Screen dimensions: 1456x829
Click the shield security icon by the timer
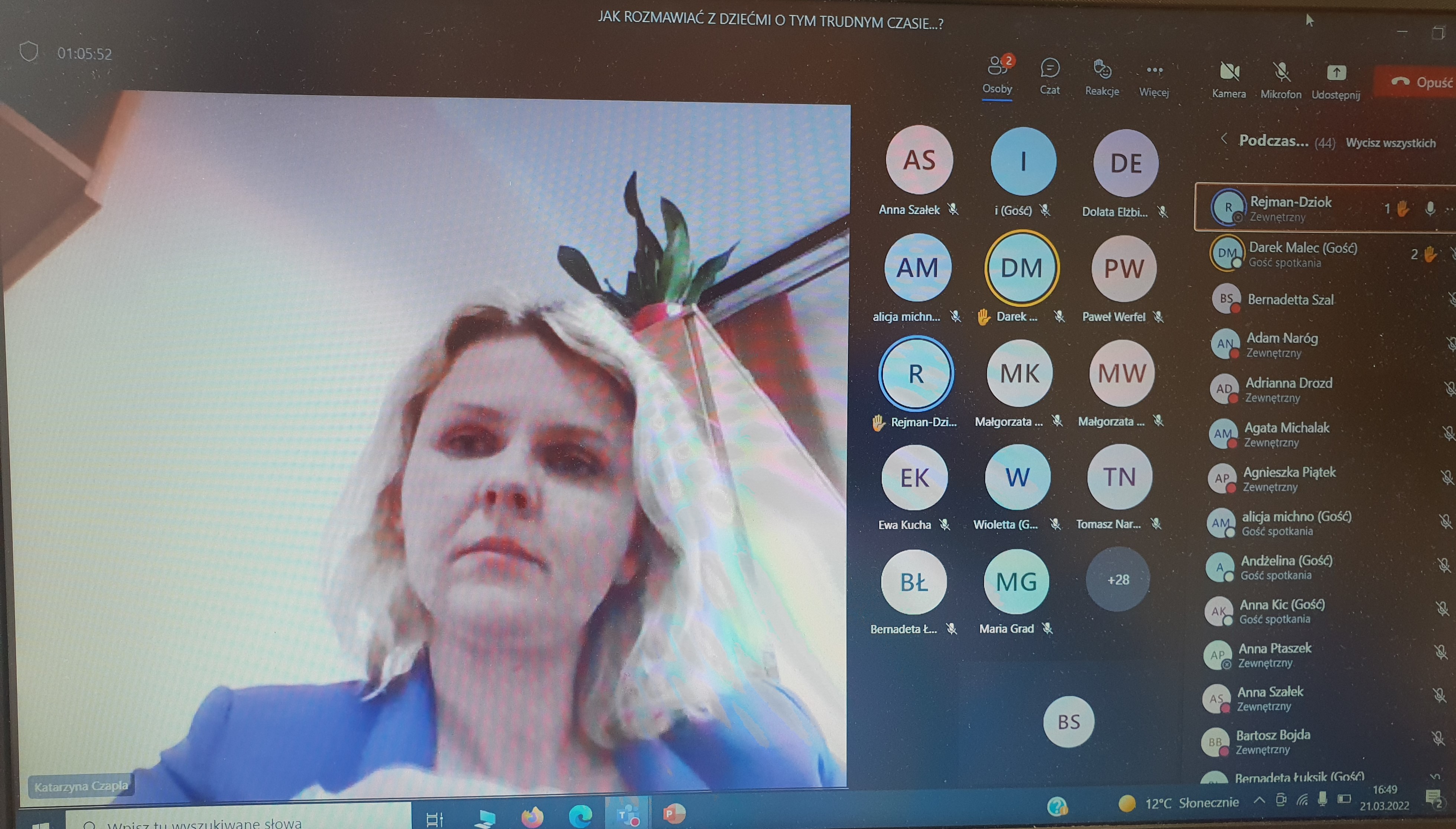click(29, 52)
